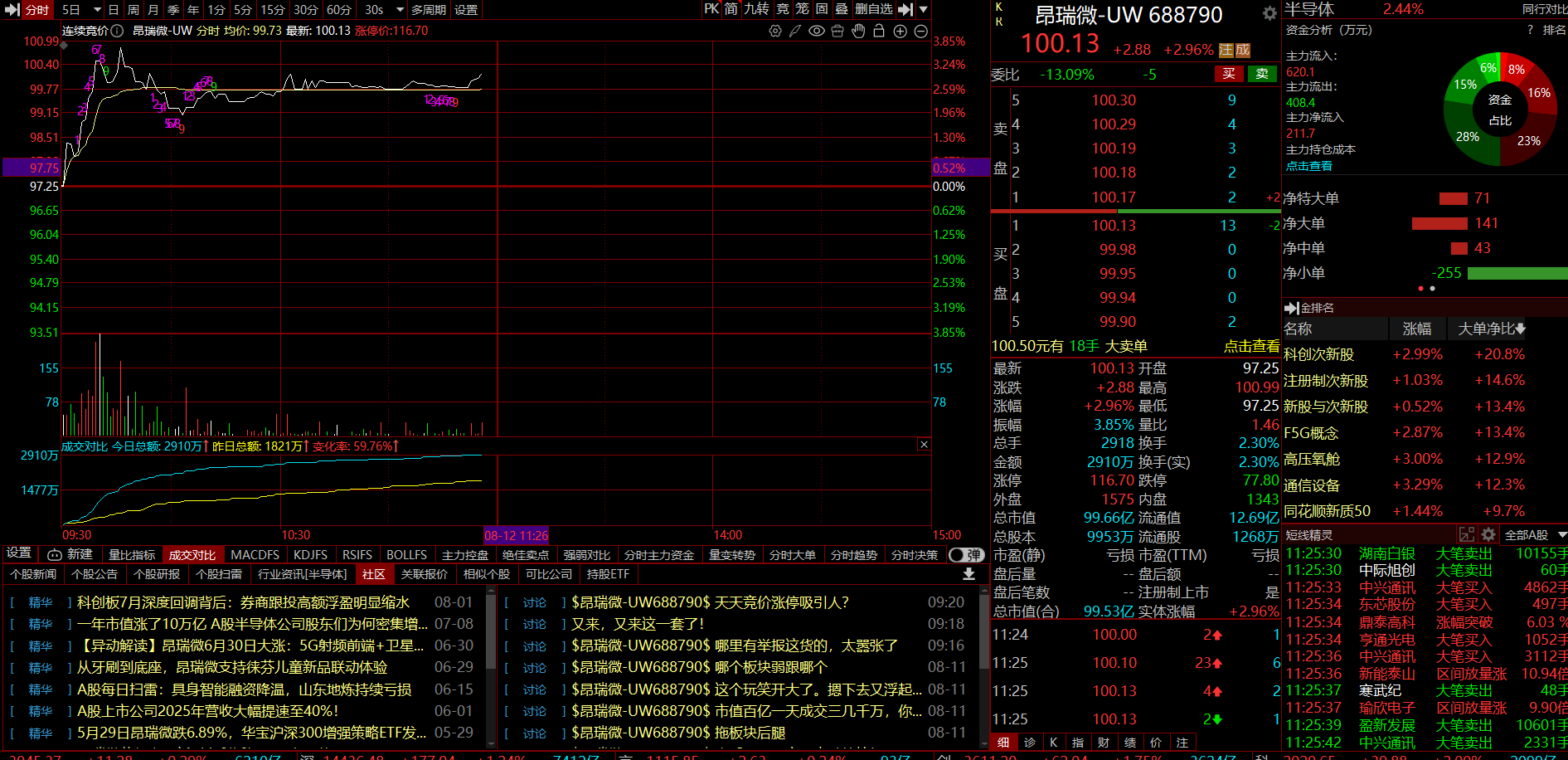The width and height of the screenshot is (1568, 760).
Task: Click the 净特大单 red bar
Action: [1454, 198]
